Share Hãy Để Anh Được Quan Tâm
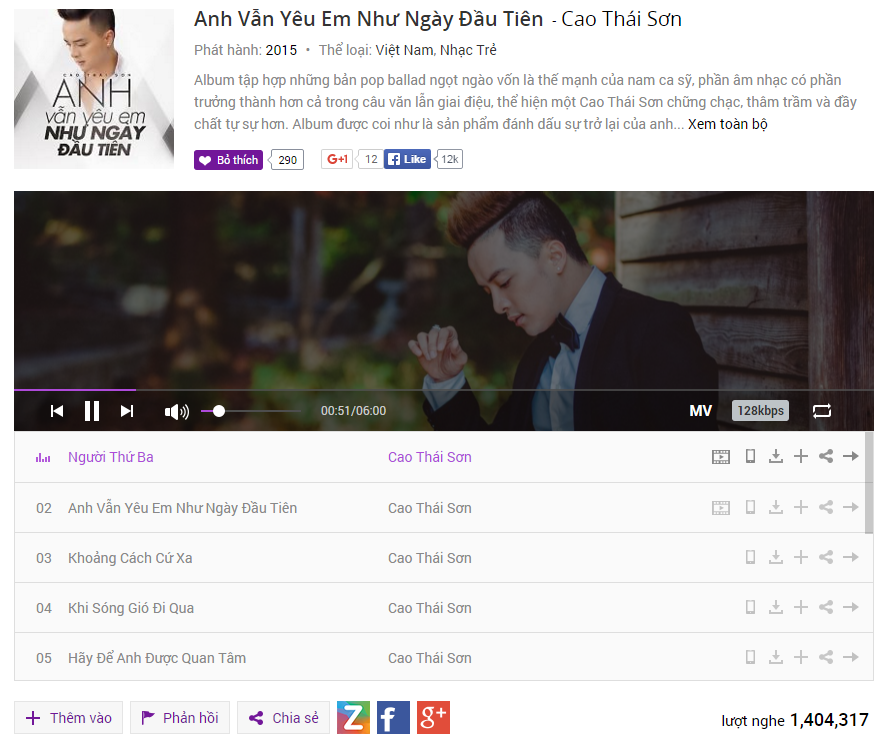This screenshot has width=895, height=737. click(x=826, y=657)
